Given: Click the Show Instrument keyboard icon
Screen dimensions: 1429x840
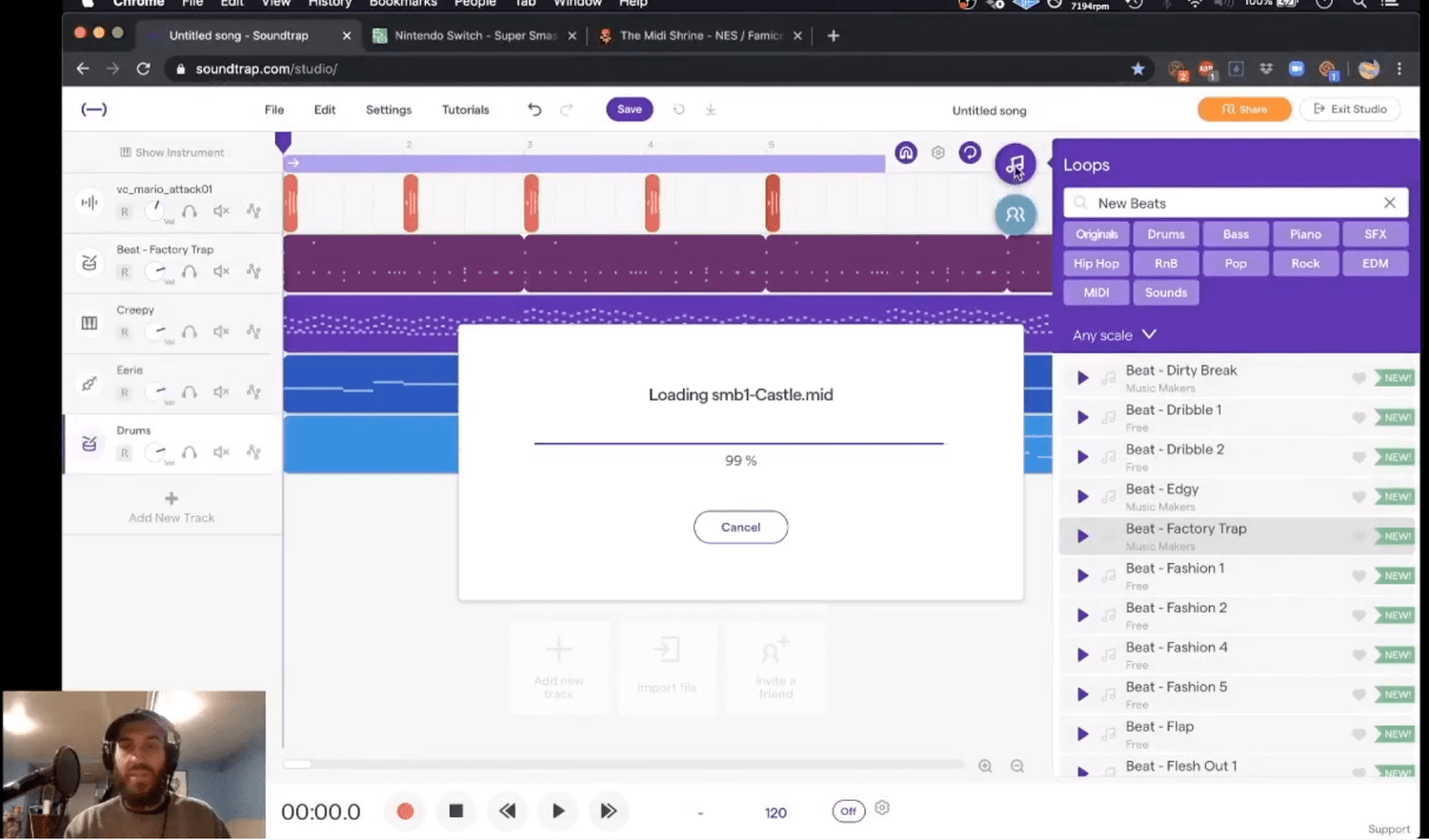Looking at the screenshot, I should coord(125,152).
